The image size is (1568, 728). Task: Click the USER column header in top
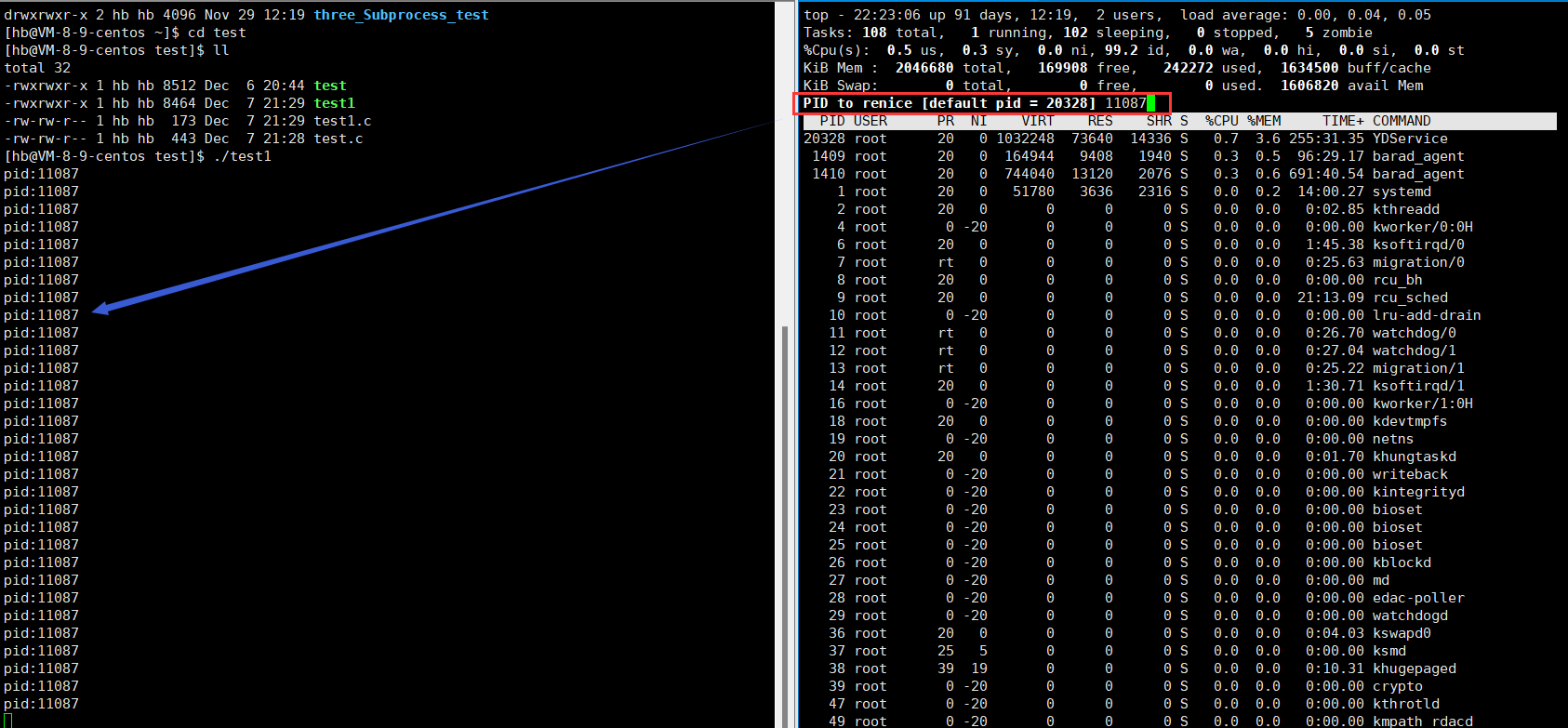tap(870, 121)
